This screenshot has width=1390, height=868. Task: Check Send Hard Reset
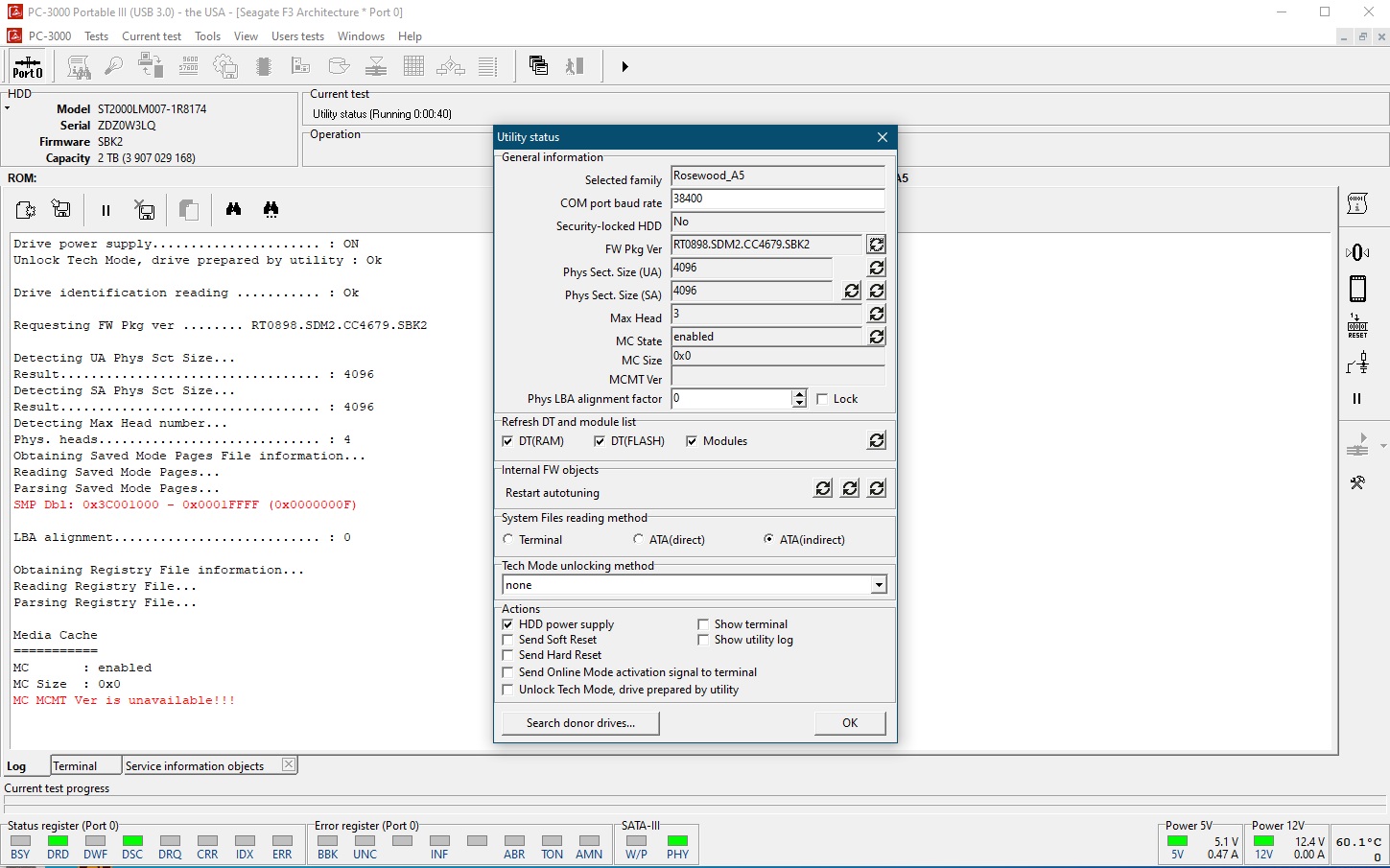507,655
